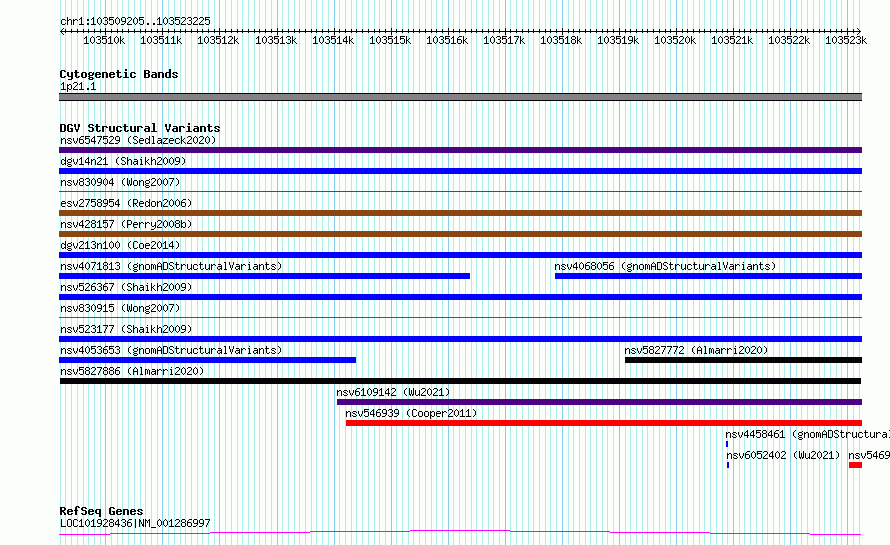This screenshot has height=545, width=890.
Task: Click the red bar under nsv546939
Action: [x=604, y=423]
